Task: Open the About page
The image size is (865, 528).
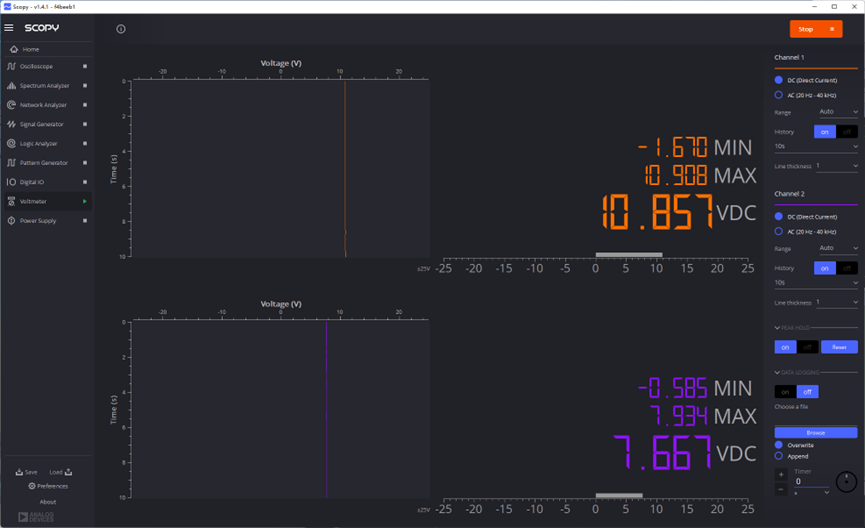Action: click(48, 502)
